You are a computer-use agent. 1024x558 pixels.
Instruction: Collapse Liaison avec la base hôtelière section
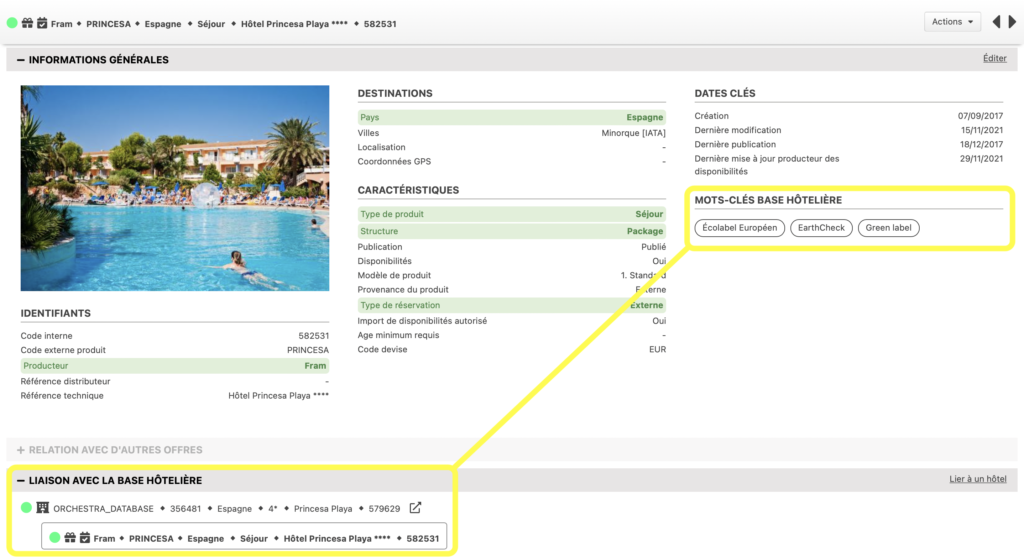pyautogui.click(x=20, y=481)
